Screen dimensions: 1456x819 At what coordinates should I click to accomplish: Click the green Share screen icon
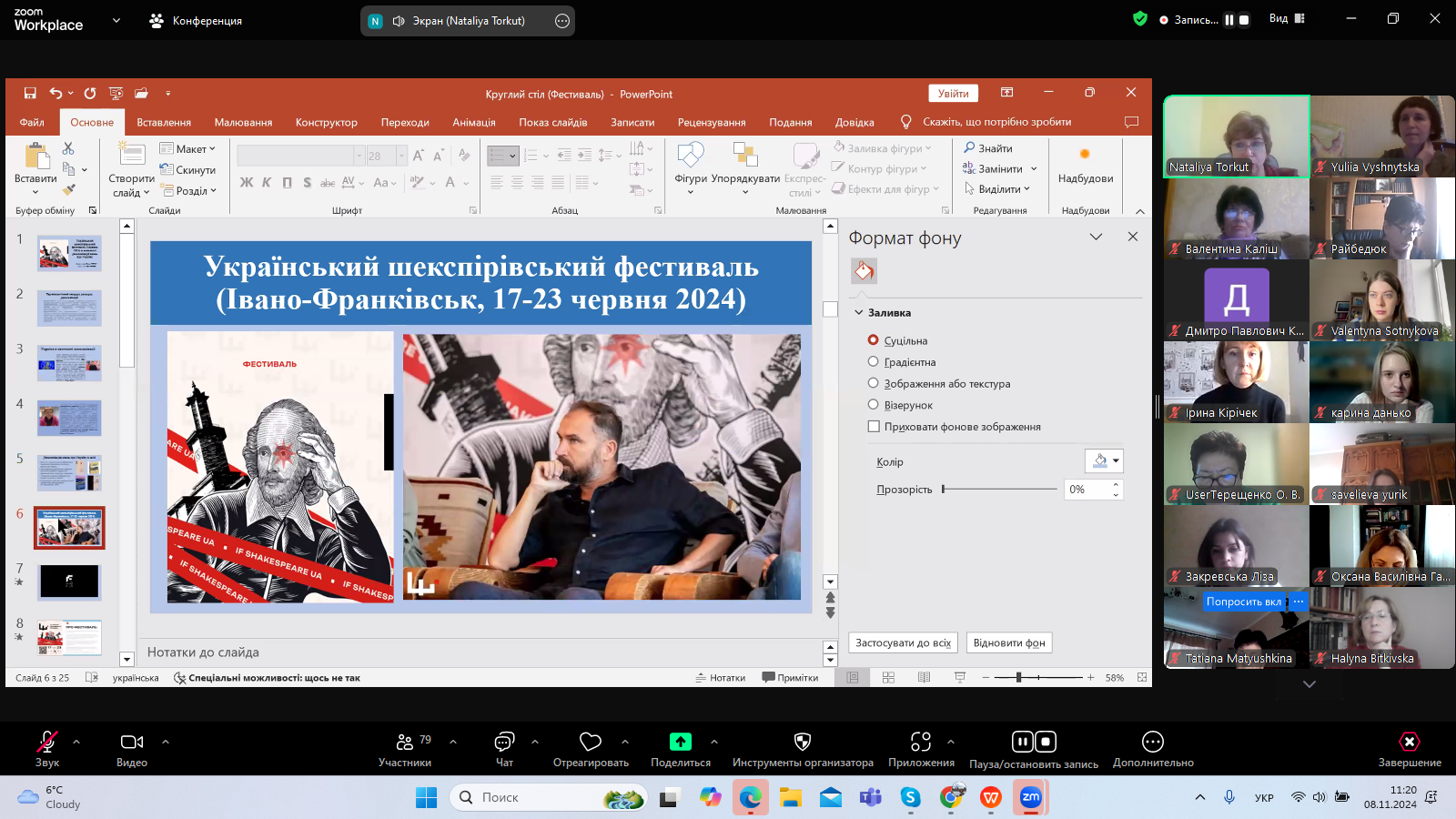tap(680, 742)
